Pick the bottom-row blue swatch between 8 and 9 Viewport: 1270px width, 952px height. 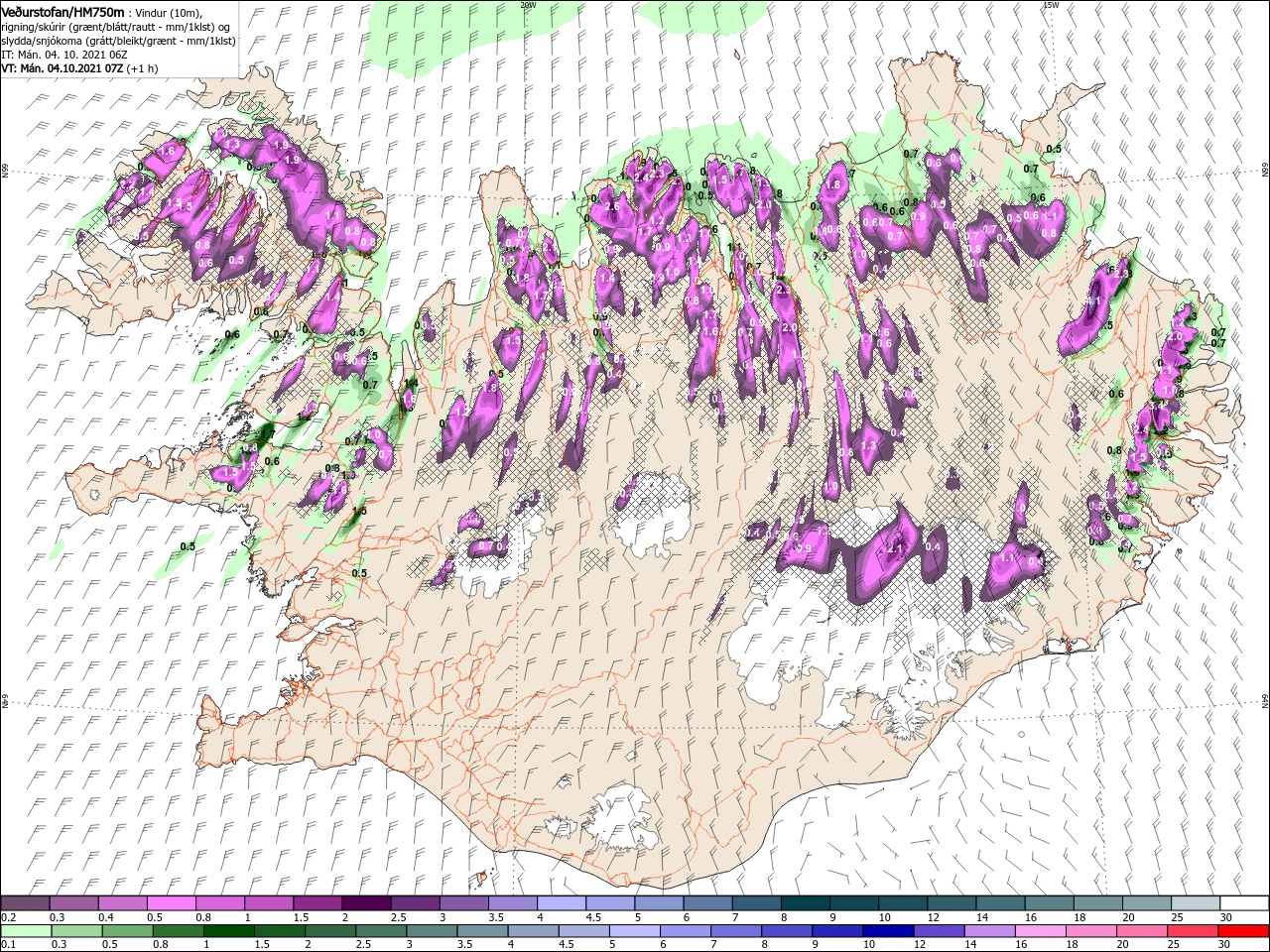pos(787,931)
